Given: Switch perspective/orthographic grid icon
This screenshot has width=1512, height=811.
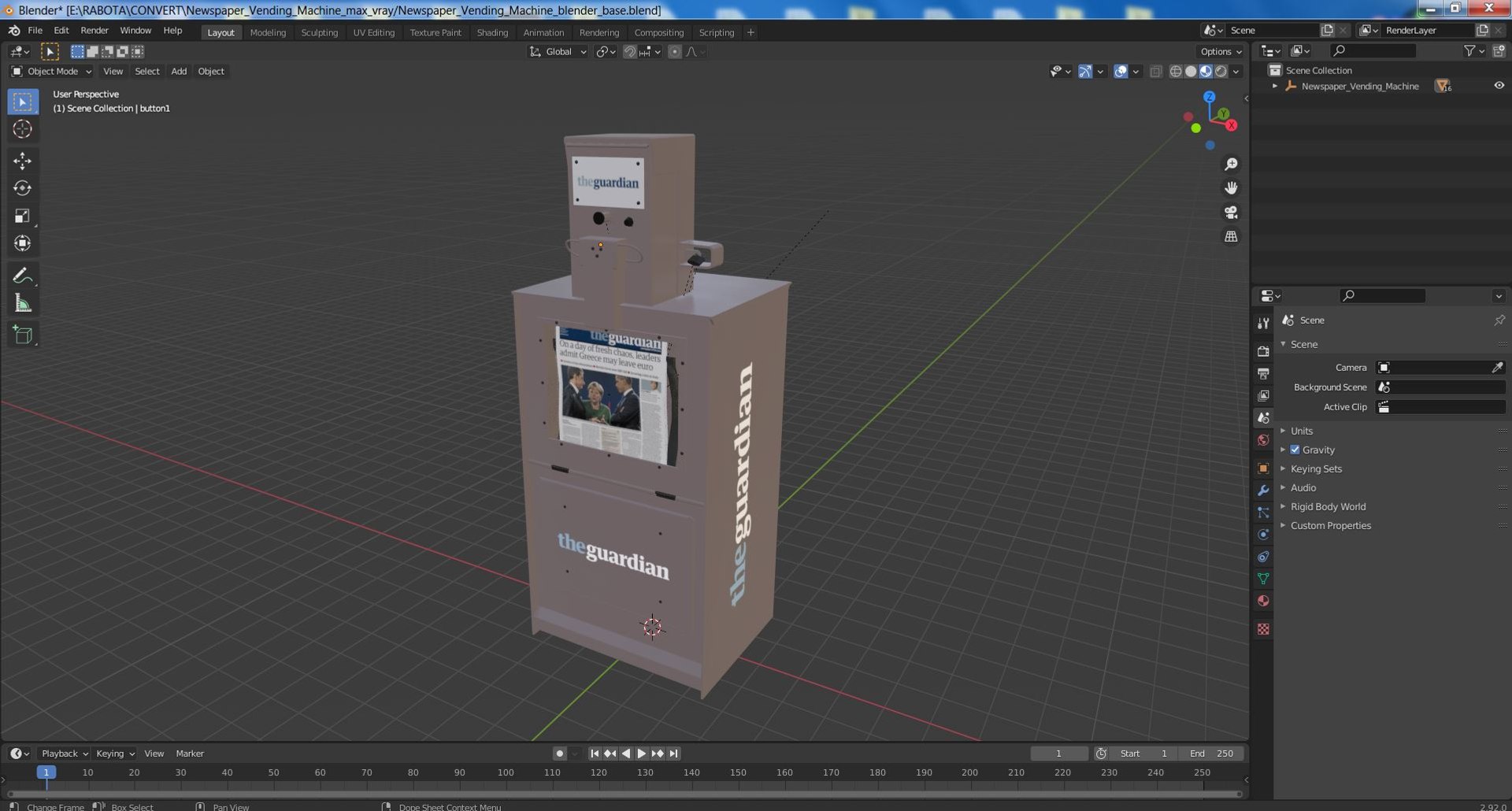Looking at the screenshot, I should (1231, 236).
